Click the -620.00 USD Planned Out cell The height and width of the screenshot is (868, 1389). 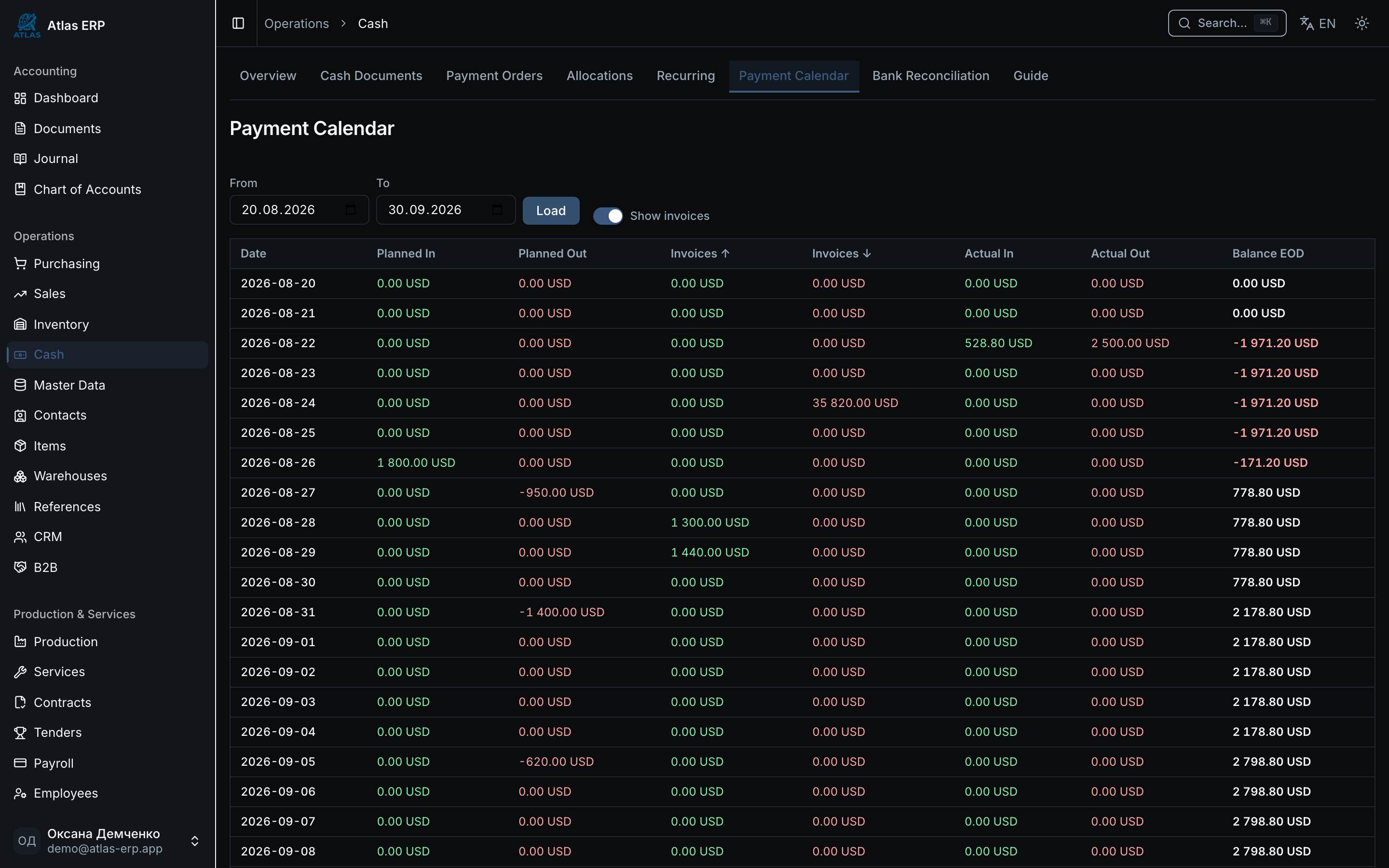point(556,762)
